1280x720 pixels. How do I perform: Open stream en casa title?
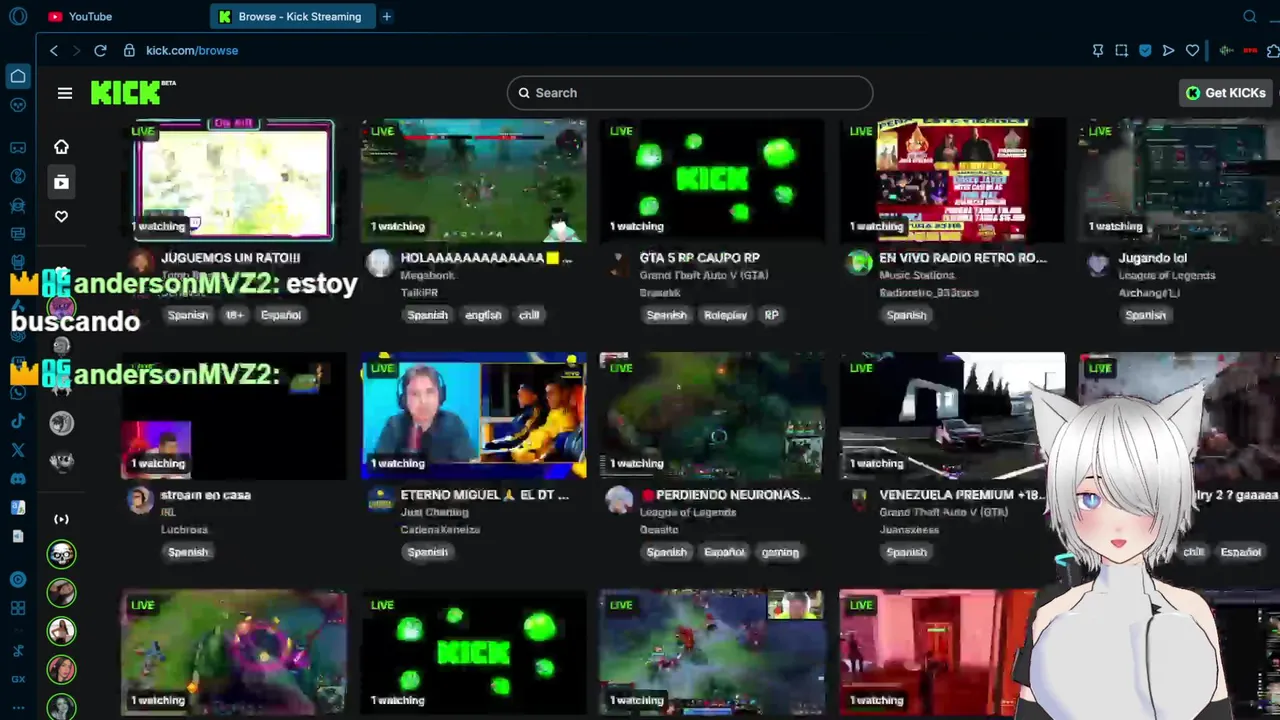206,495
